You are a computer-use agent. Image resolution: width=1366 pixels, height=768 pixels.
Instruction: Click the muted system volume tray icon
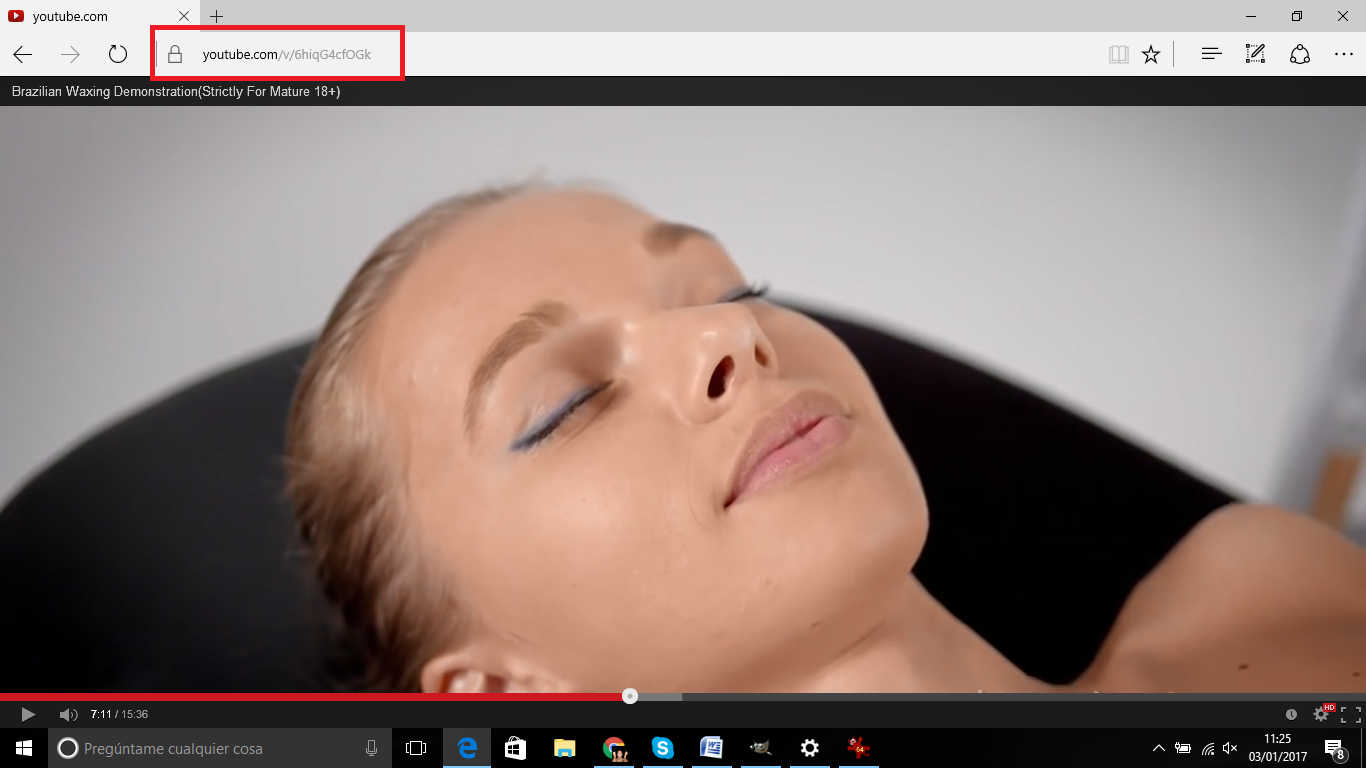tap(1231, 748)
